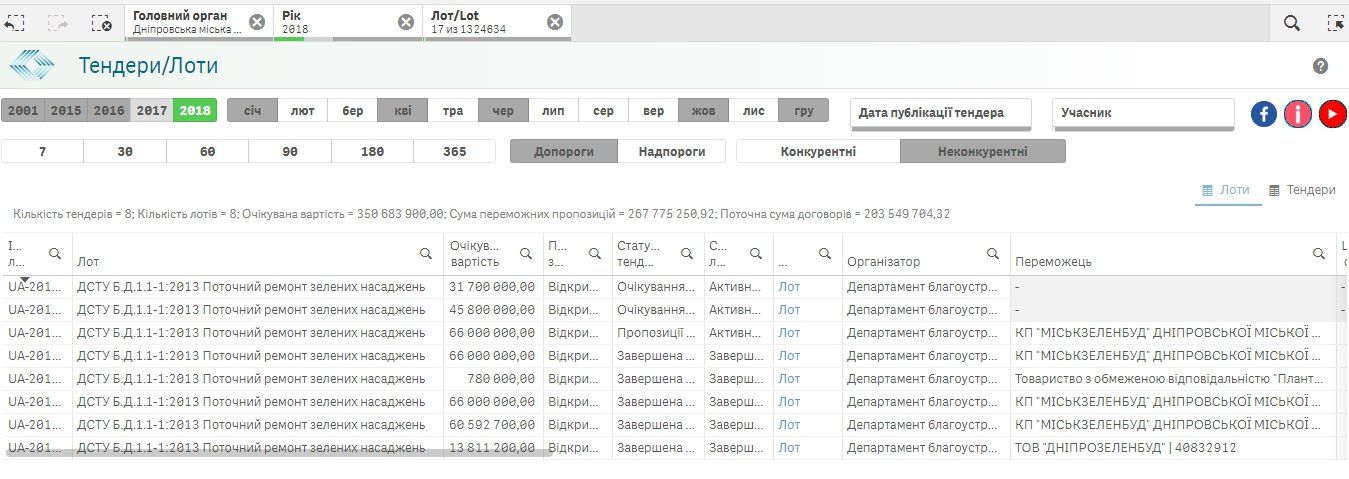Screen dimensions: 1349x479
Task: Open the Facebook link icon
Action: pos(1264,114)
